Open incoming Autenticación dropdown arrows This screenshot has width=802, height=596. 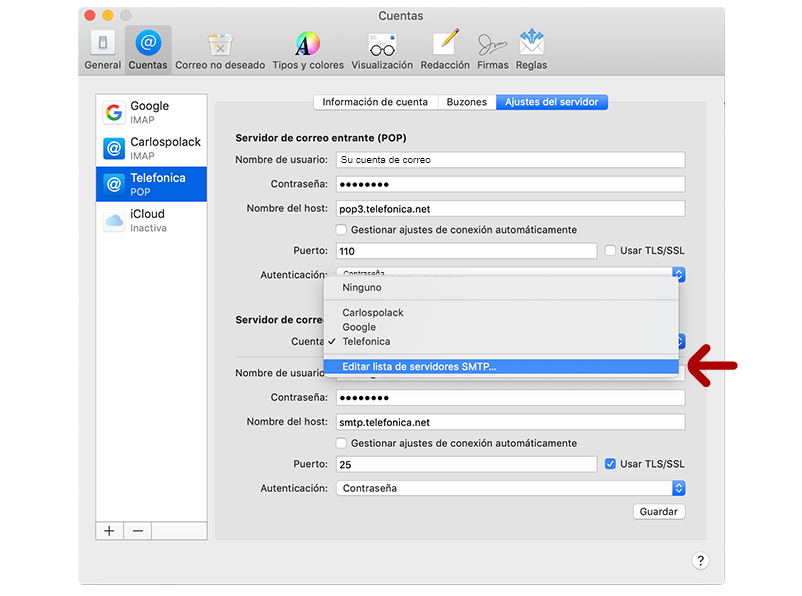coord(679,274)
